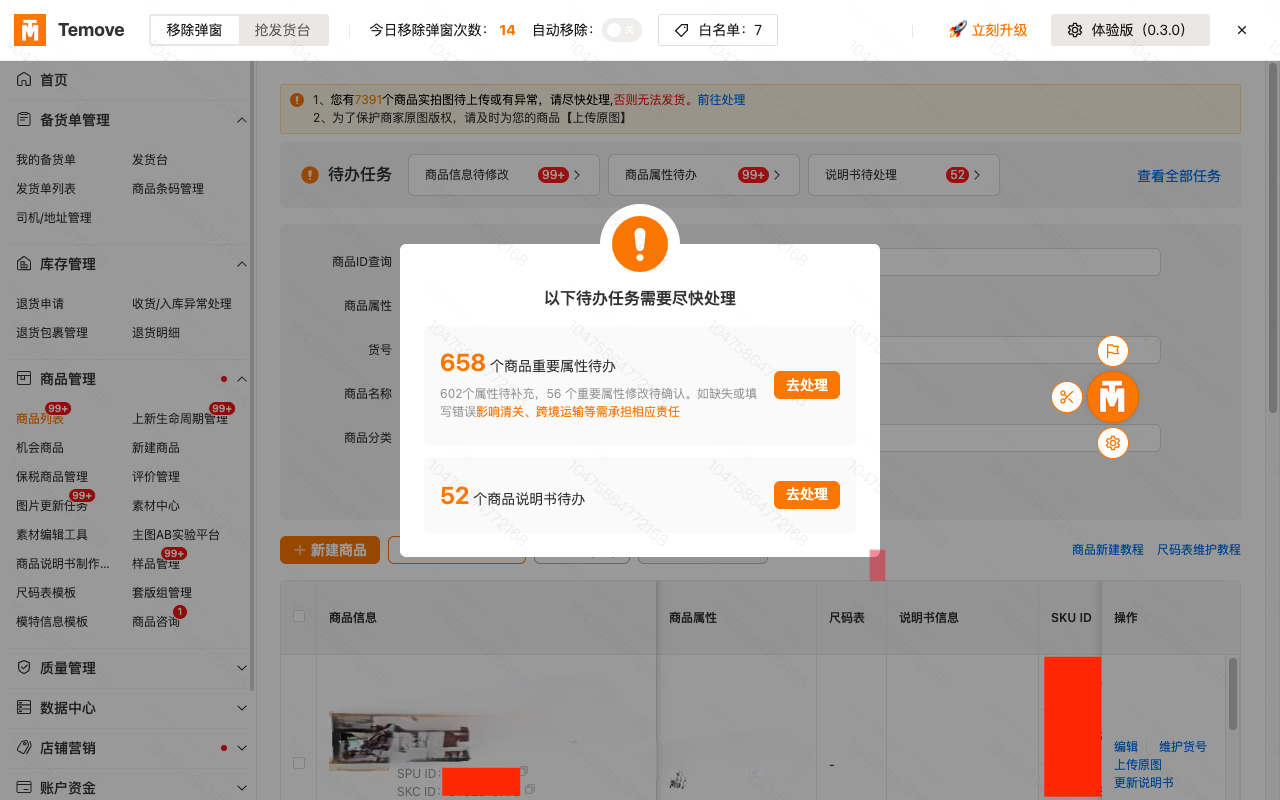Expand the 数据中心 sidebar section

pos(241,707)
